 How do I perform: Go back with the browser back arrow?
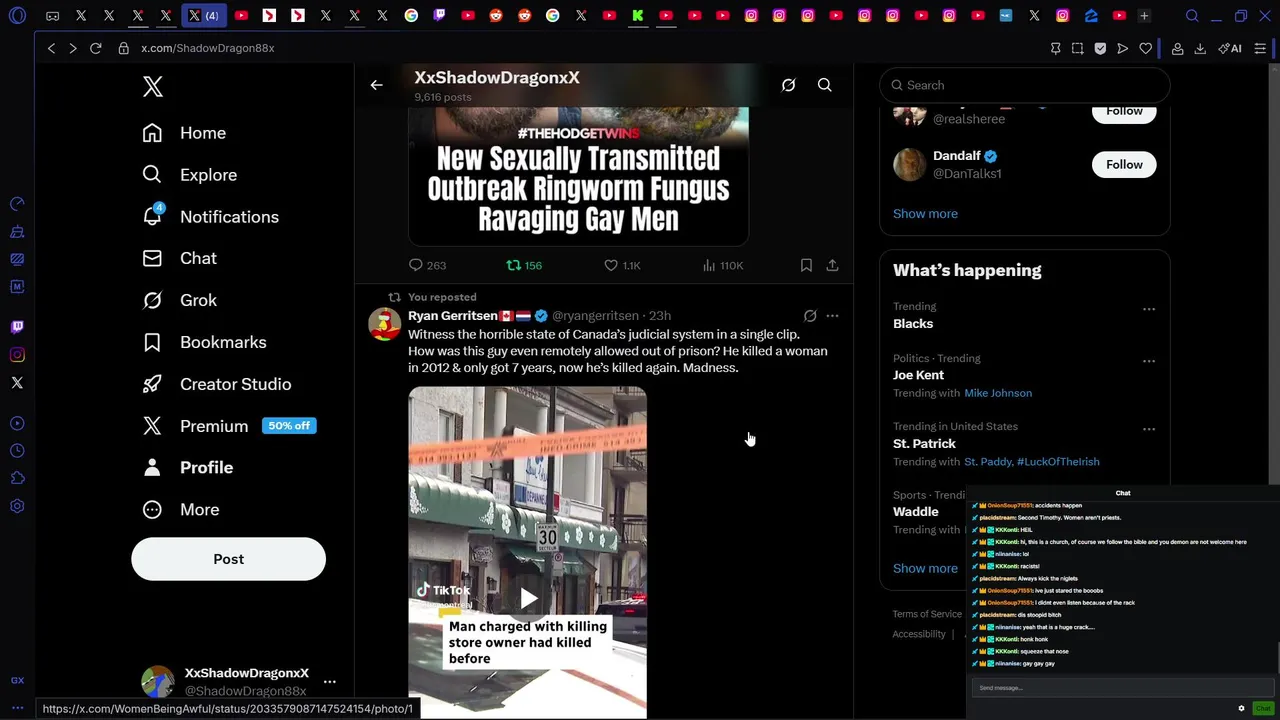(51, 48)
